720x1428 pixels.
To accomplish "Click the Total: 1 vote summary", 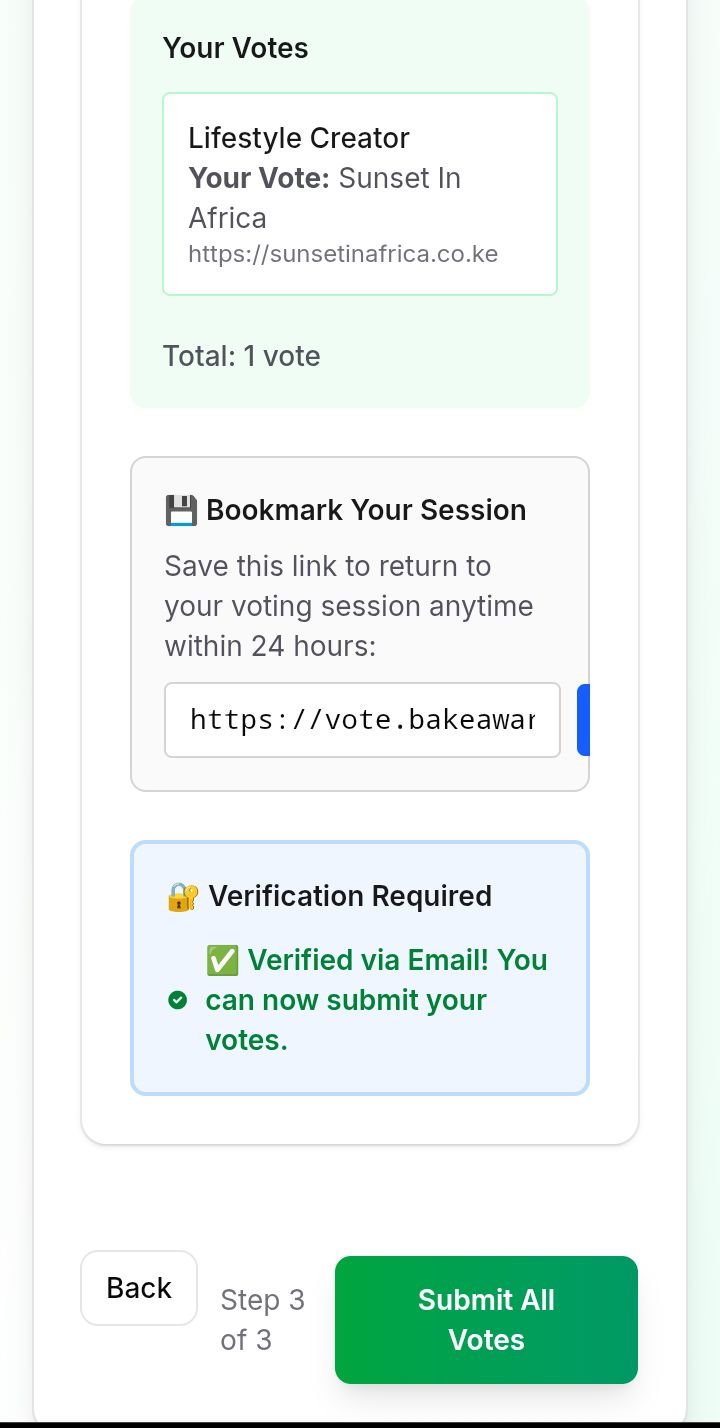I will (242, 356).
